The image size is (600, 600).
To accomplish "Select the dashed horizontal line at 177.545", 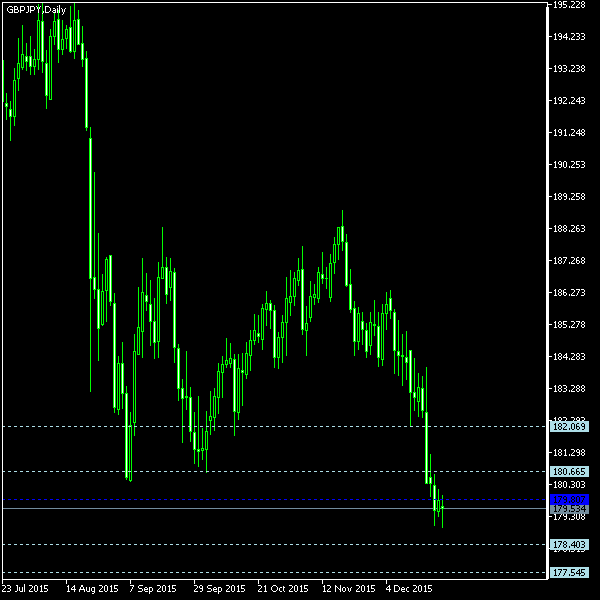I will click(274, 573).
